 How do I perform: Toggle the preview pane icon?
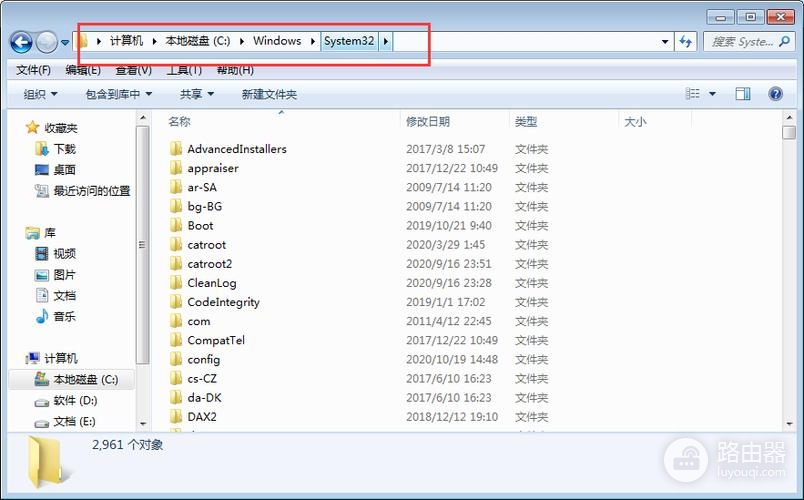[x=743, y=94]
